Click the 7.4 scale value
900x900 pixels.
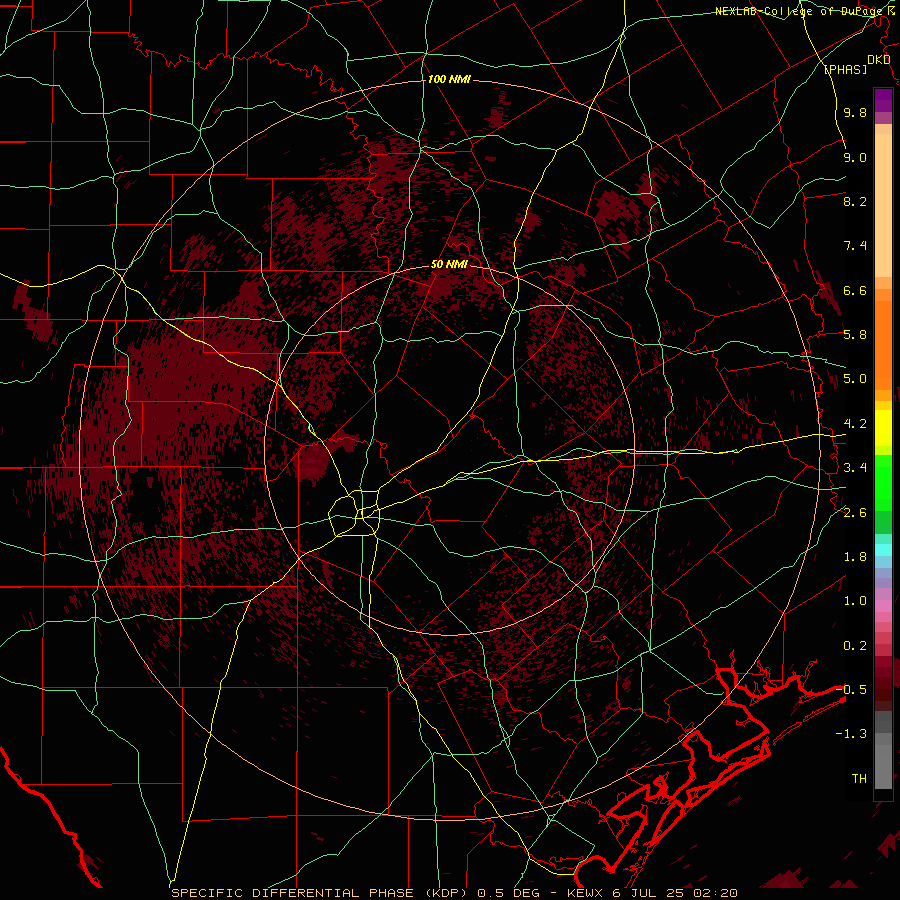[x=855, y=246]
